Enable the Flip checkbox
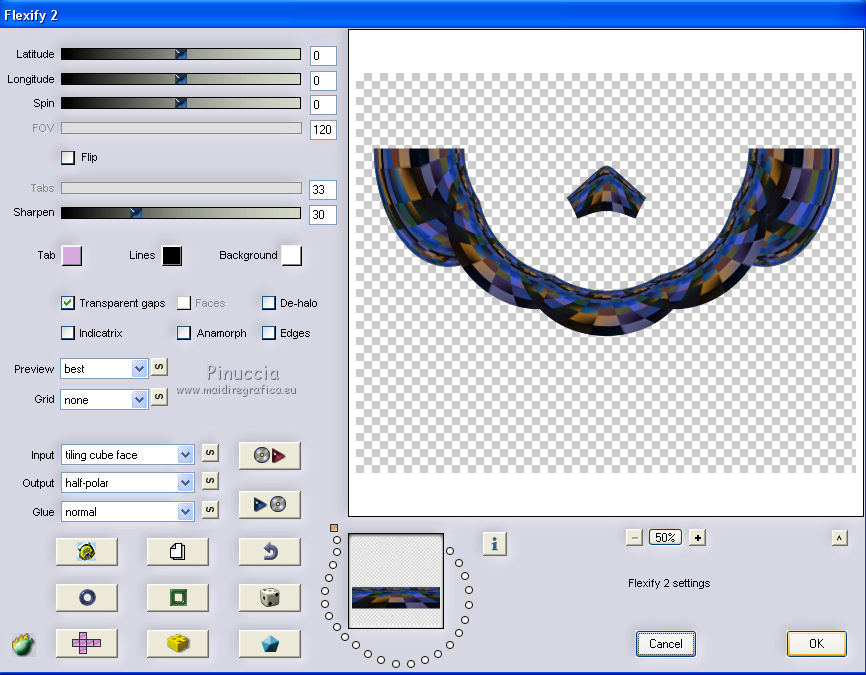 68,157
